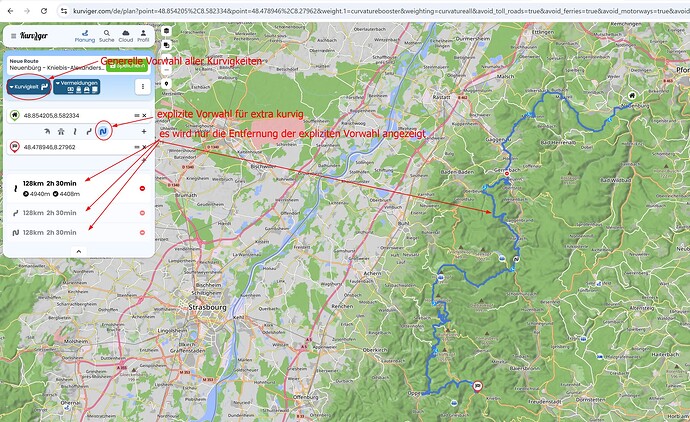
Task: Open the three-dot route options menu
Action: [x=143, y=87]
